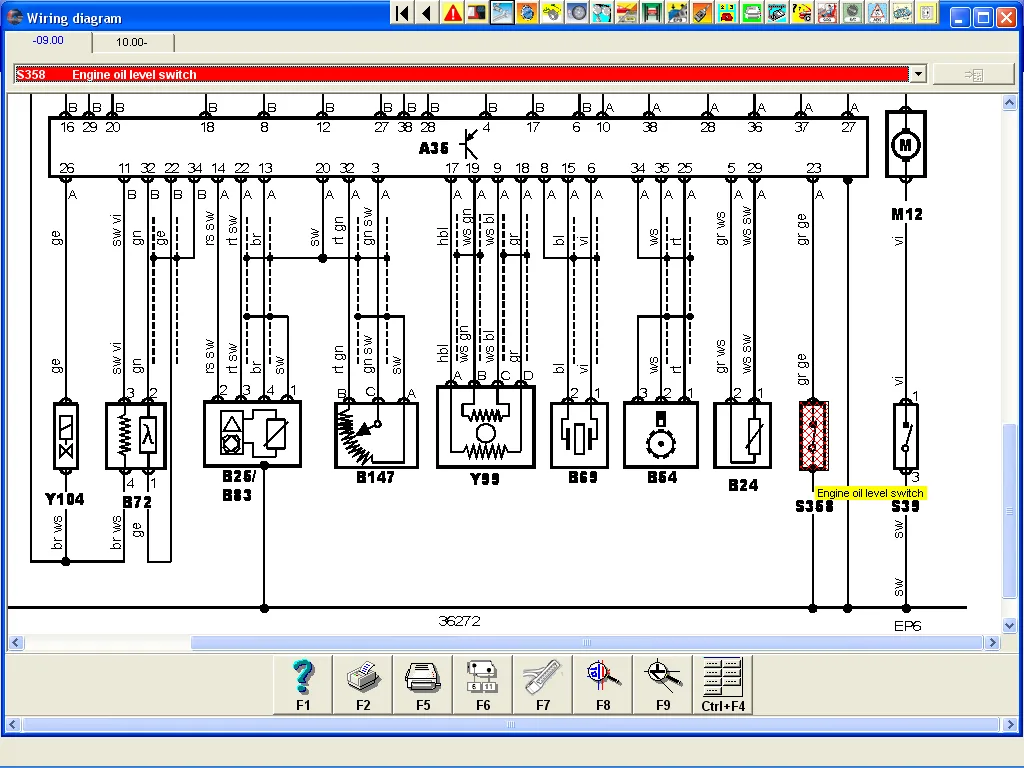Select the S39 switch symbol
The width and height of the screenshot is (1024, 768).
[x=906, y=436]
